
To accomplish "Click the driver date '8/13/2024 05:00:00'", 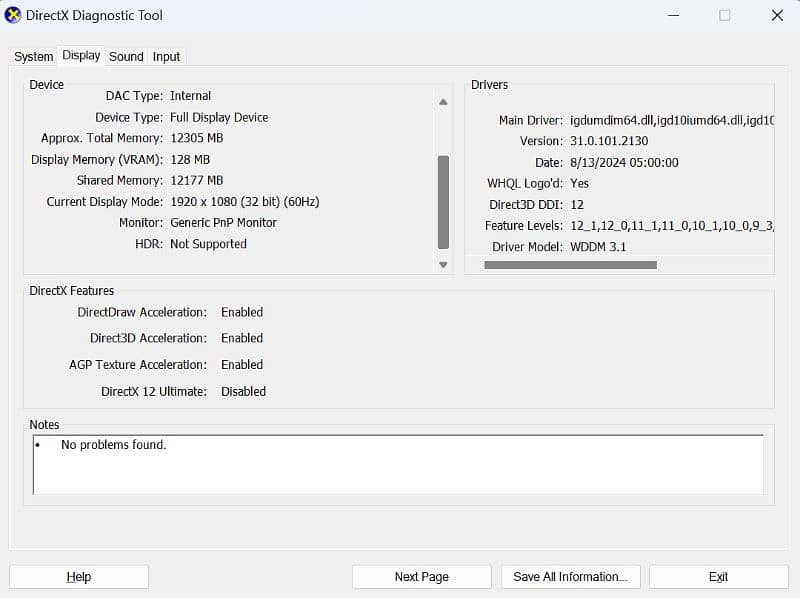I will [624, 163].
